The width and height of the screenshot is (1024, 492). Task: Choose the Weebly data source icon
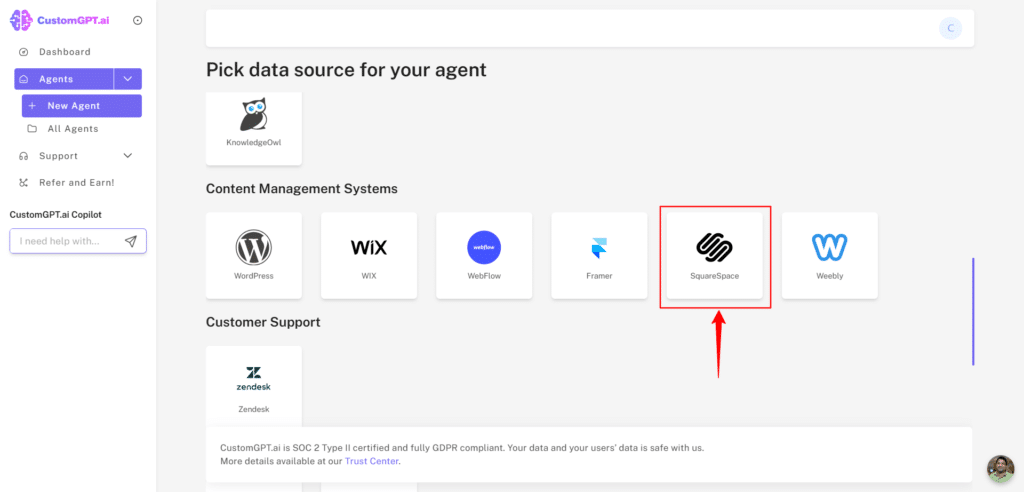[x=829, y=248]
